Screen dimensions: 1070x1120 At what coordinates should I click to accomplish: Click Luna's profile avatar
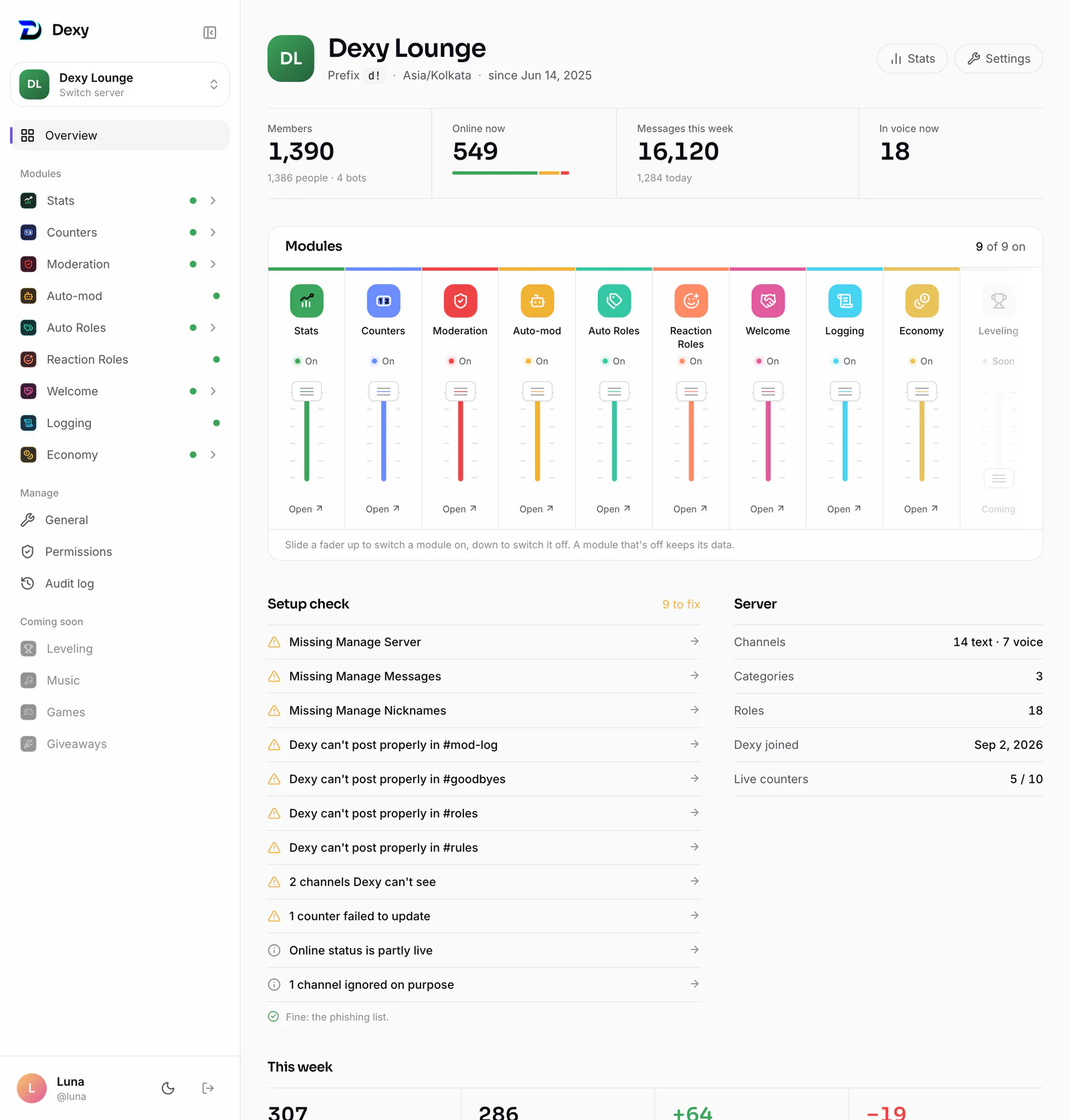click(31, 1088)
